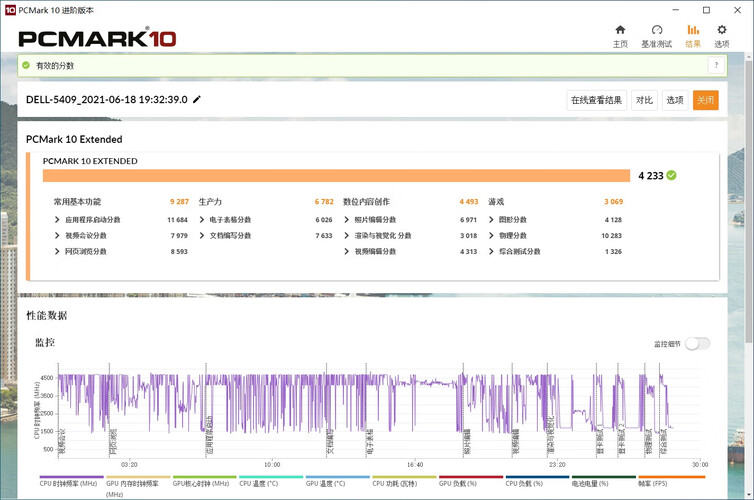Click the 对比 compare button

click(x=644, y=100)
